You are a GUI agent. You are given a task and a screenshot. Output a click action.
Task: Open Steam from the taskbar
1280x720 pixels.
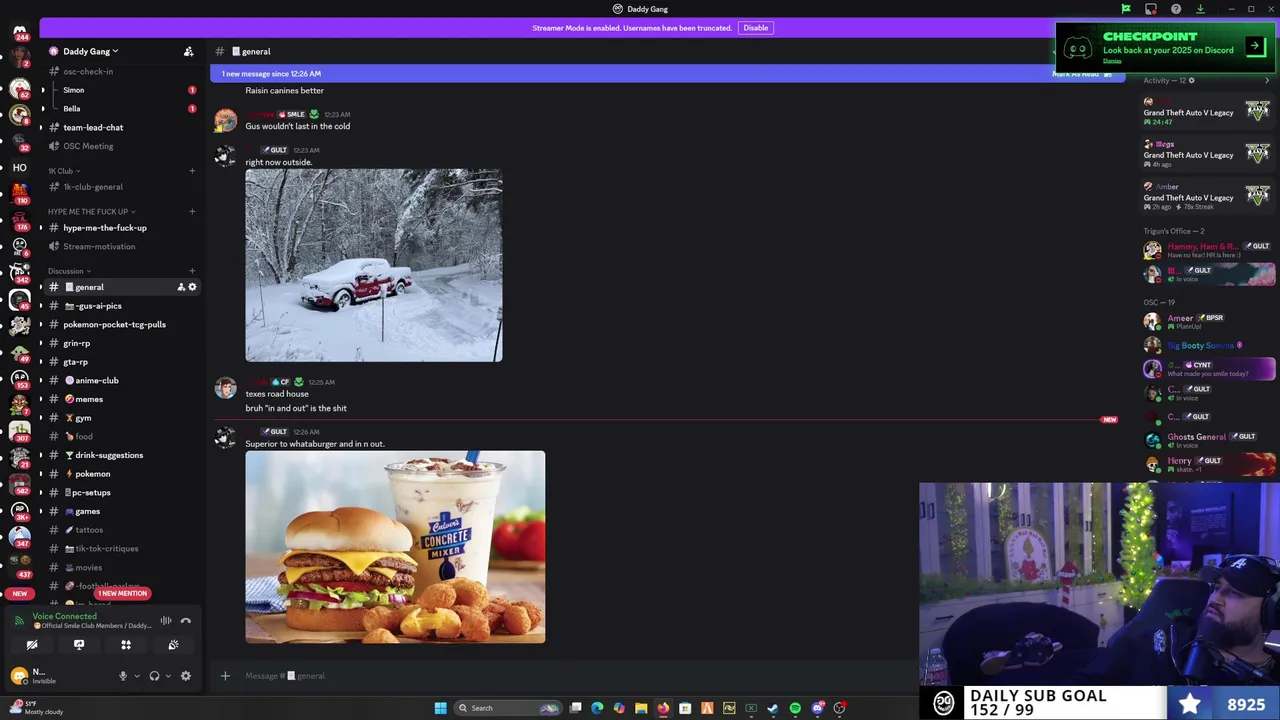pos(773,708)
